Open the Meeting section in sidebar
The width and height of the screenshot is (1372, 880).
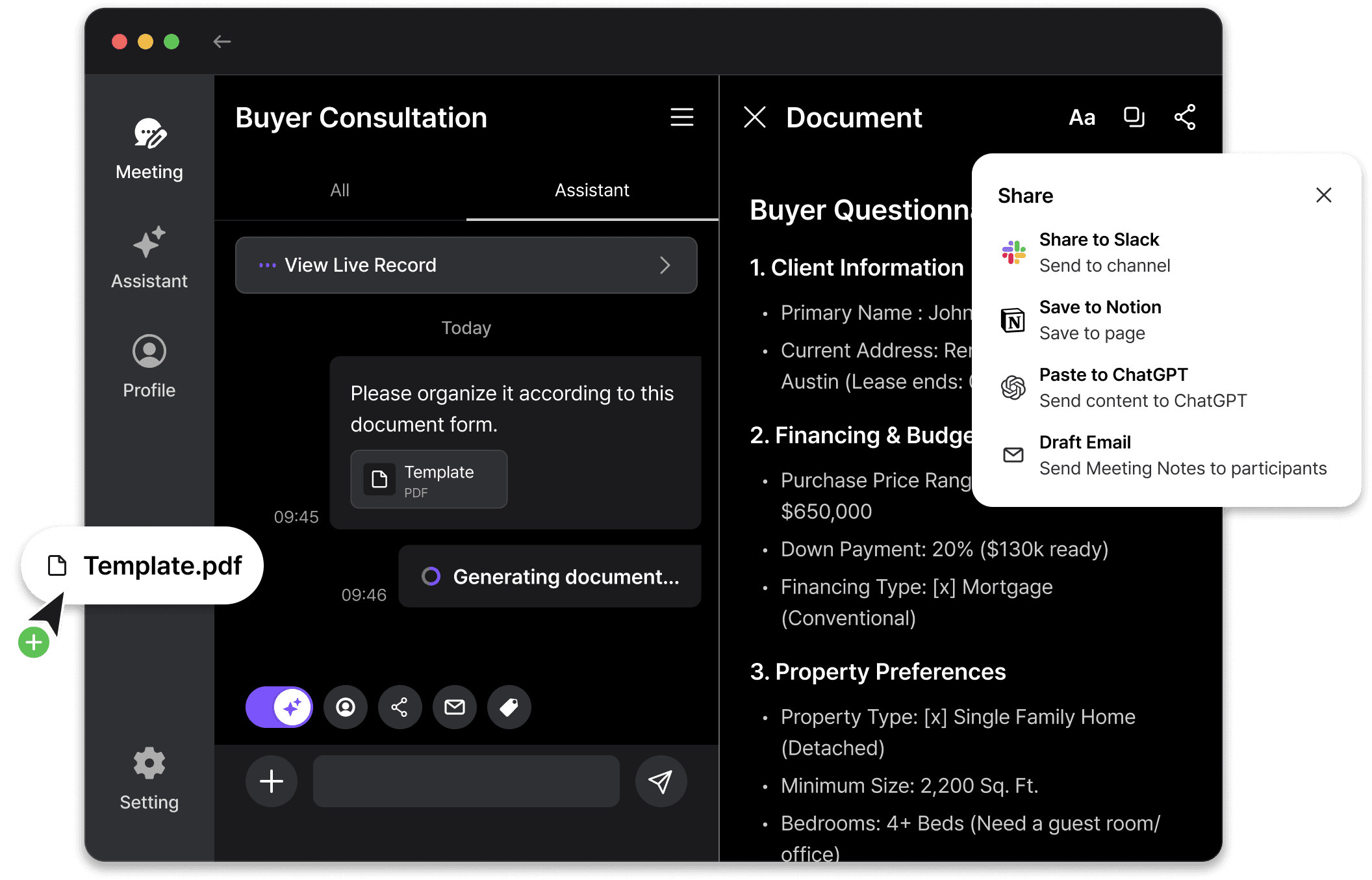[149, 149]
